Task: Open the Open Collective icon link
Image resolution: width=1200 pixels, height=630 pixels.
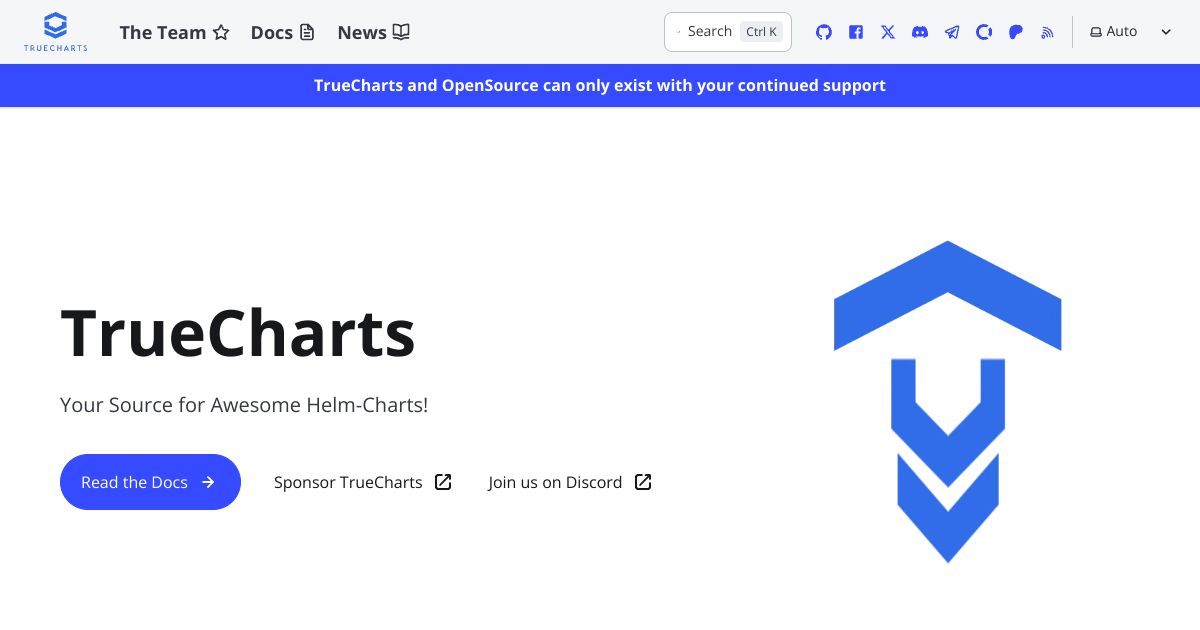Action: [984, 32]
